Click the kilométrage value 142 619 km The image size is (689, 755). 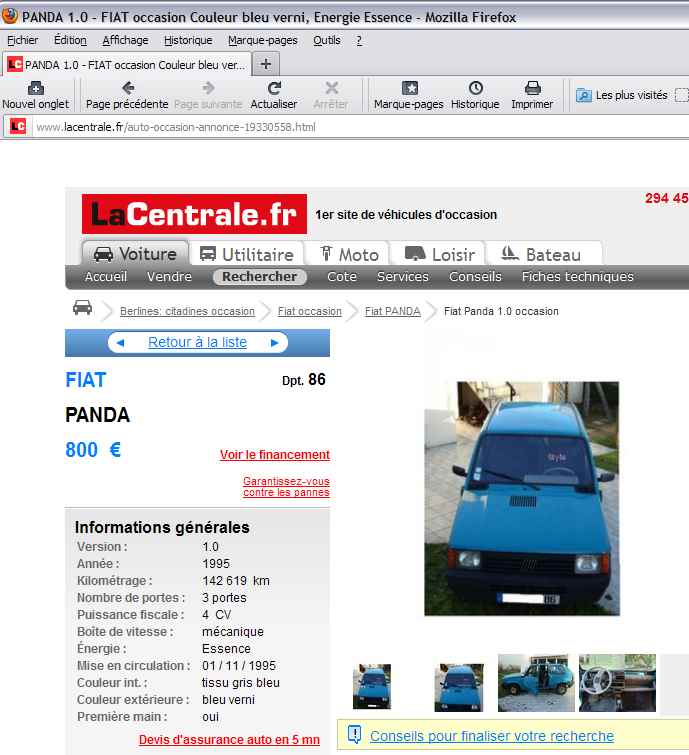click(236, 581)
